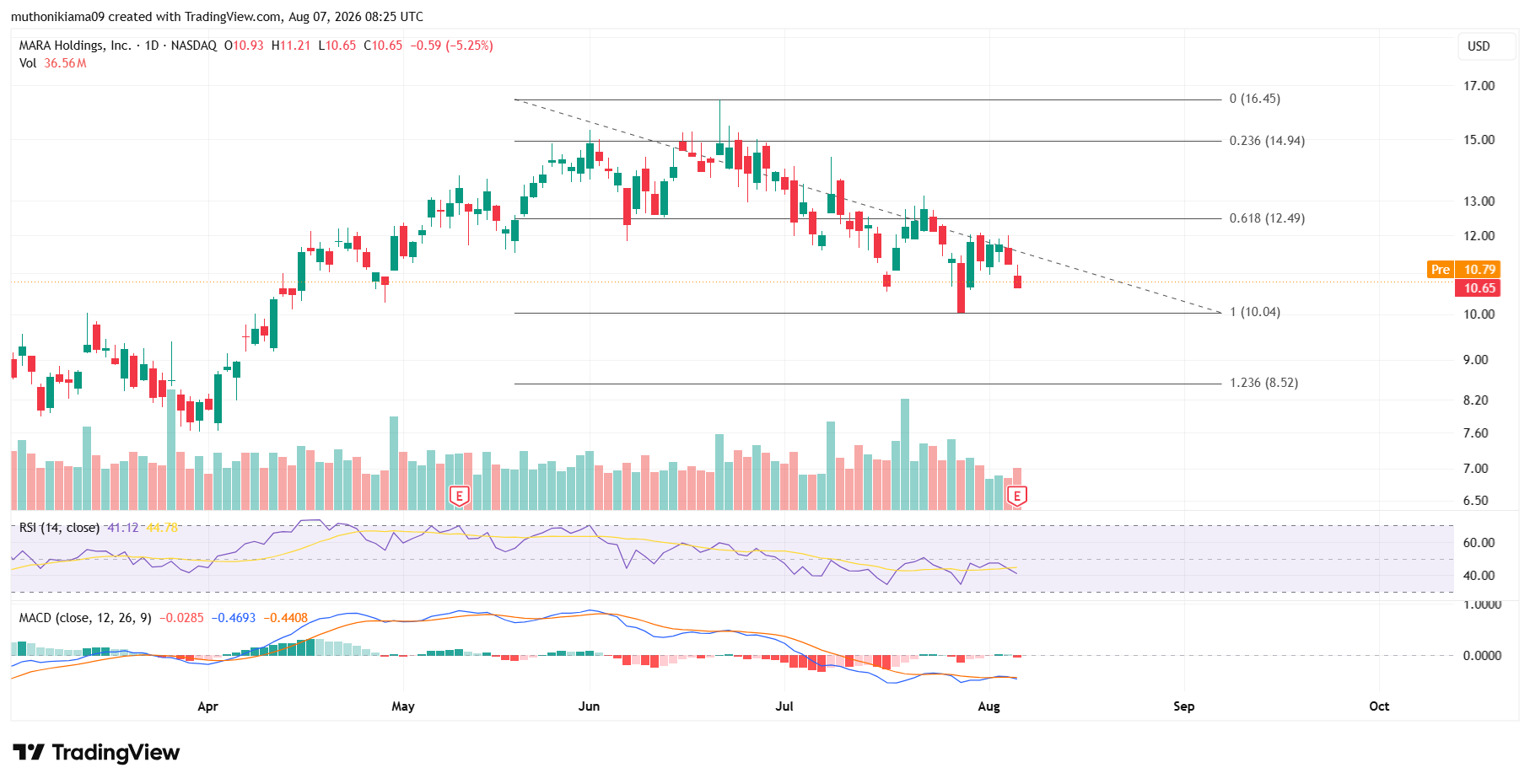Select the low value 'L10.65' in legend

[x=337, y=46]
